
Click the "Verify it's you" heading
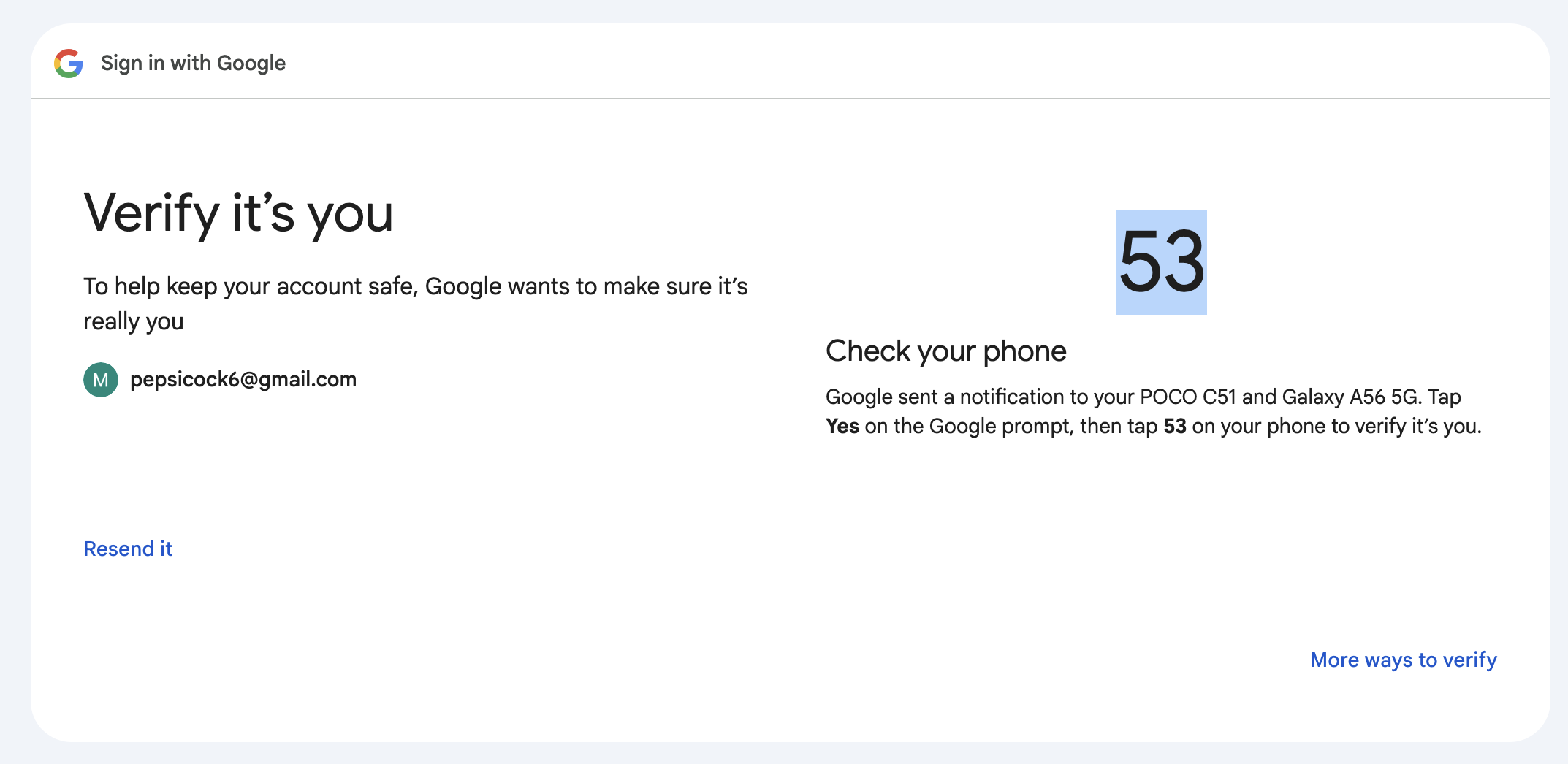click(x=238, y=213)
